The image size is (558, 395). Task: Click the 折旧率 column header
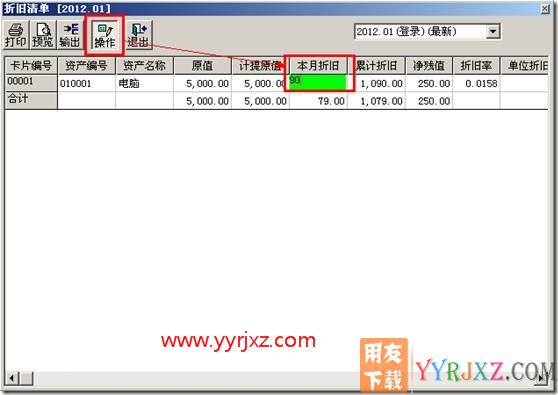point(476,65)
